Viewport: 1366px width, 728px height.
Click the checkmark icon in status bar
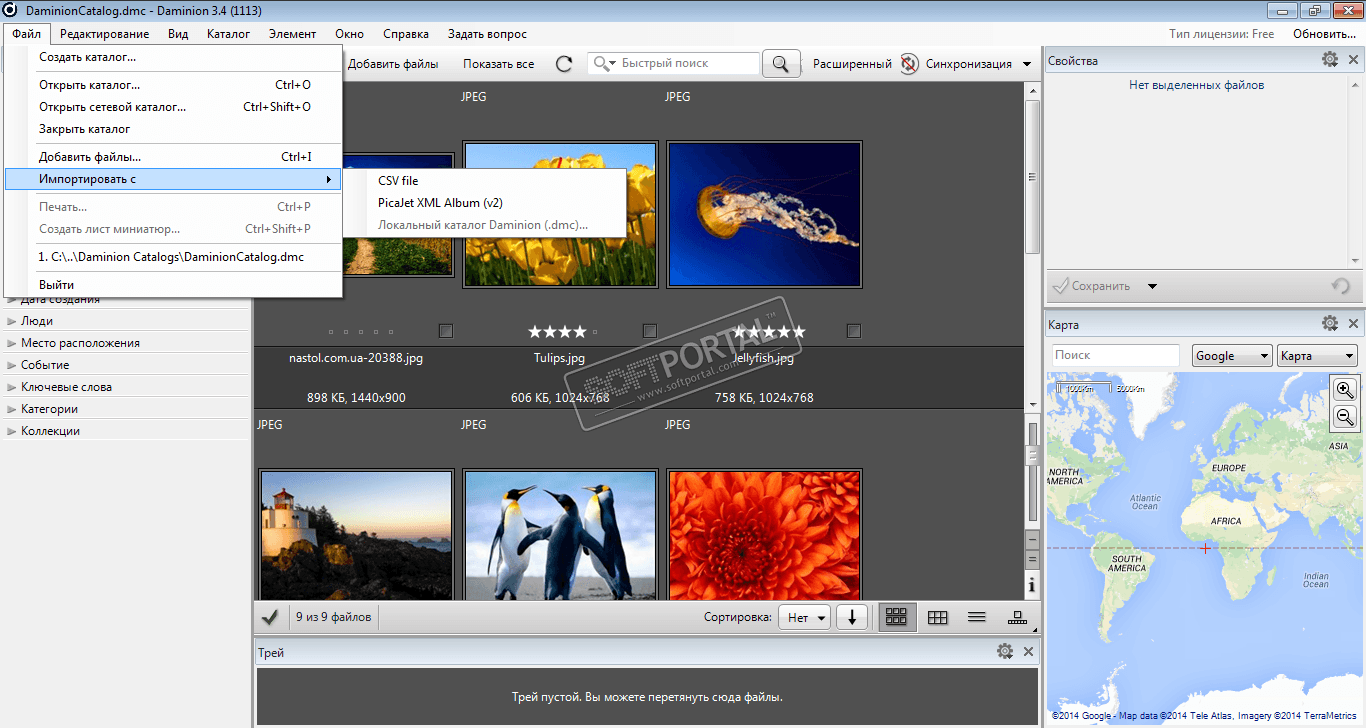(x=269, y=617)
